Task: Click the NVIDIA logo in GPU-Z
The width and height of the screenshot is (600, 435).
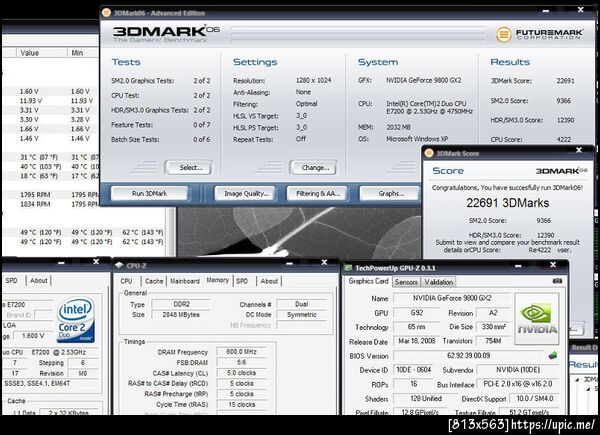Action: 537,319
